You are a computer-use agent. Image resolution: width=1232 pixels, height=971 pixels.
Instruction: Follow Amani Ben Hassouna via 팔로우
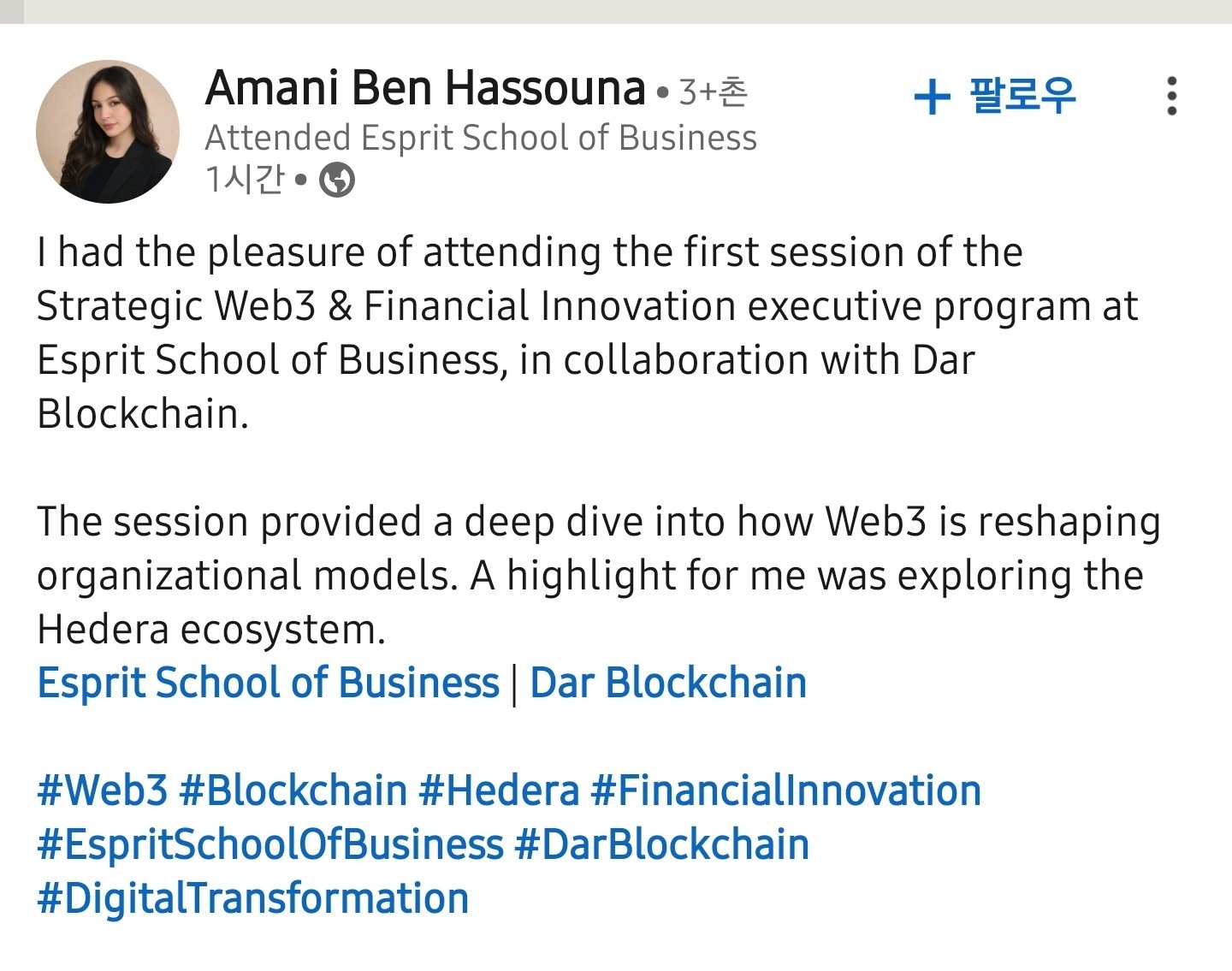(x=1022, y=95)
